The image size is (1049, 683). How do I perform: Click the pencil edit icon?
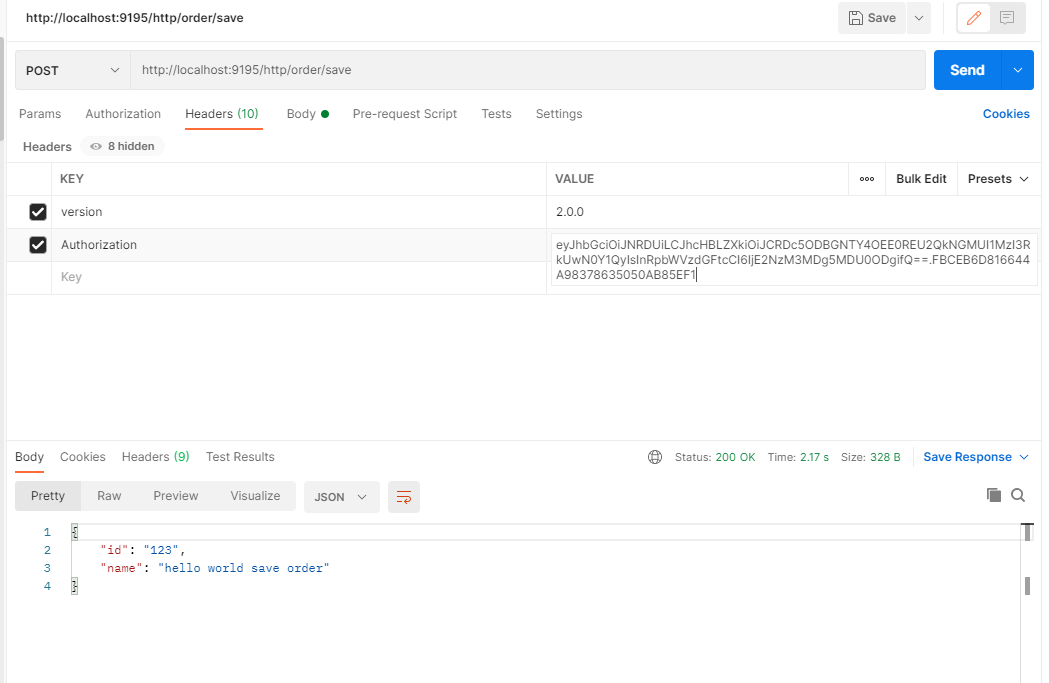click(x=974, y=18)
